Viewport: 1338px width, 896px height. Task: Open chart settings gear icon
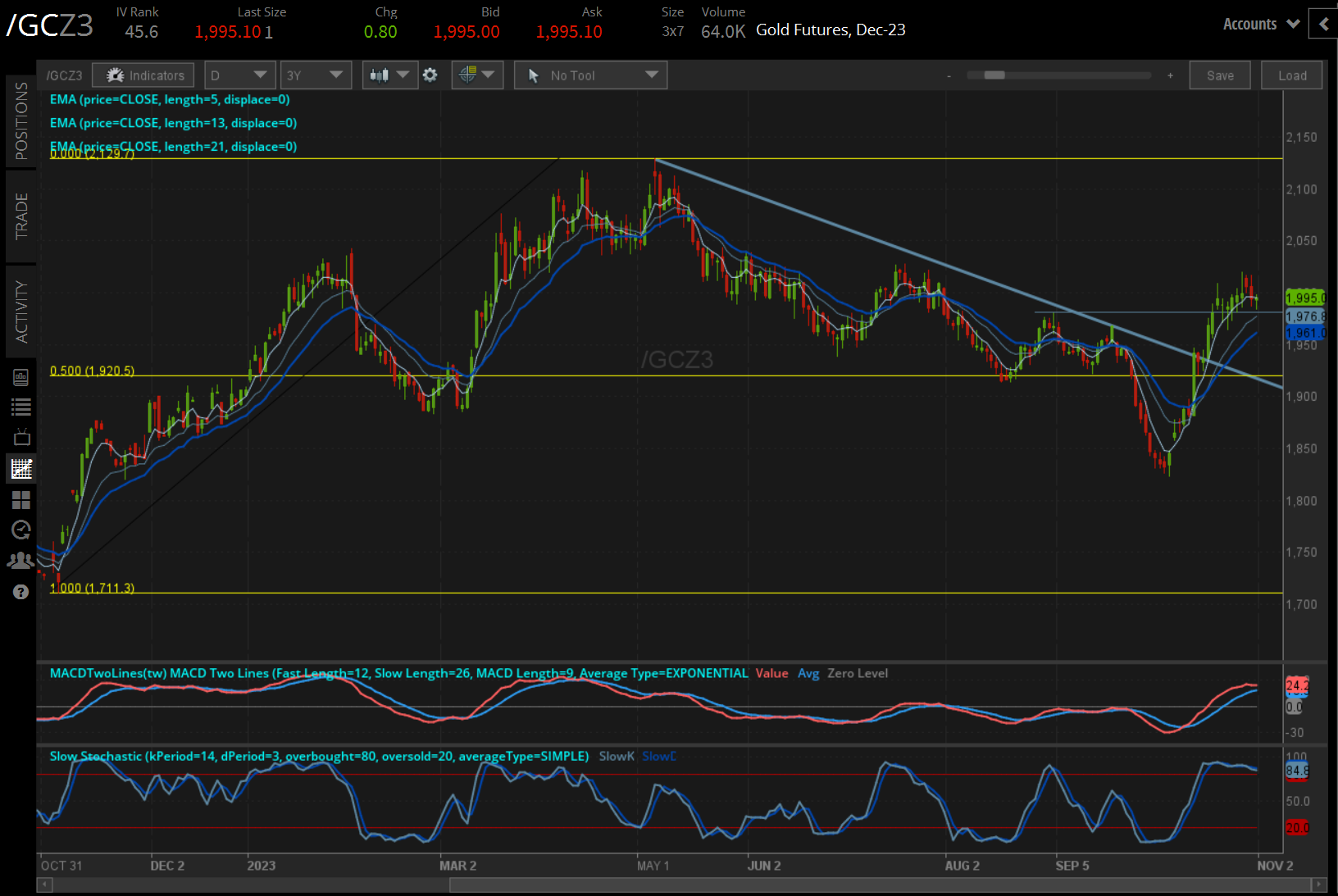(x=430, y=75)
